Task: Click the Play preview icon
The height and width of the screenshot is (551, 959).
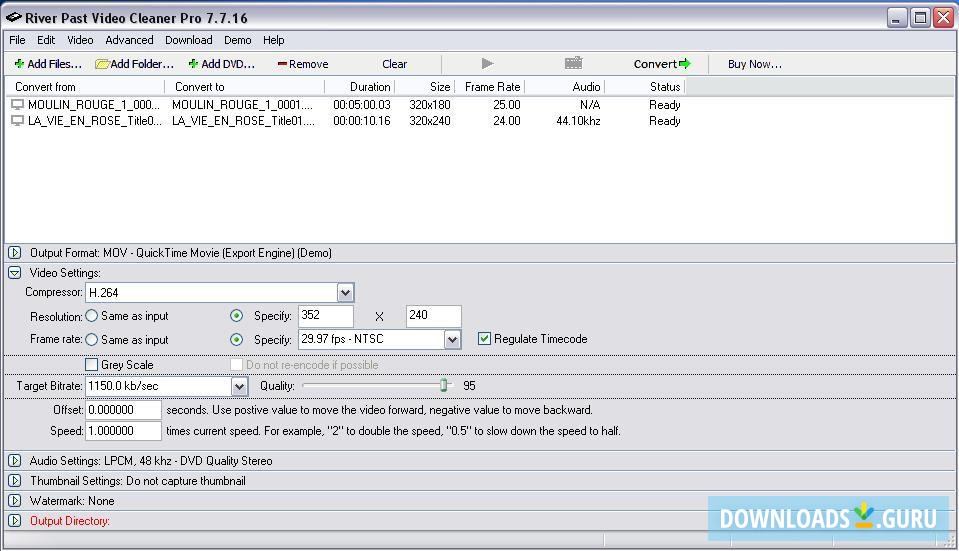Action: pos(487,63)
